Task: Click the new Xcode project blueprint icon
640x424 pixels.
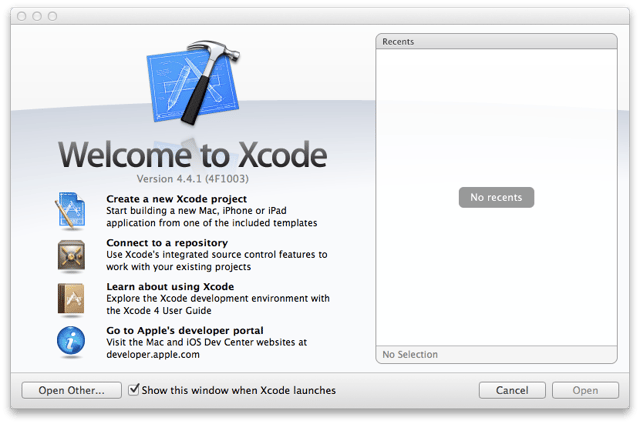Action: click(x=71, y=210)
